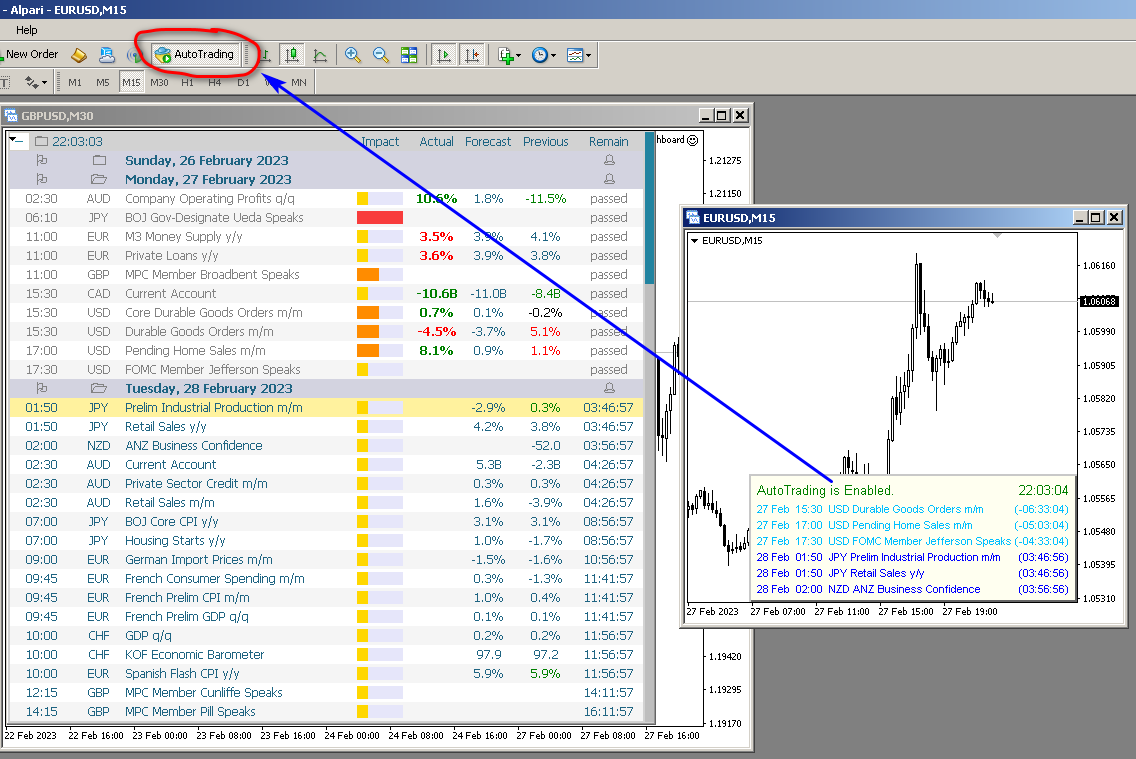Click red impact bar for BOJ Ueda Speaks

coord(380,217)
